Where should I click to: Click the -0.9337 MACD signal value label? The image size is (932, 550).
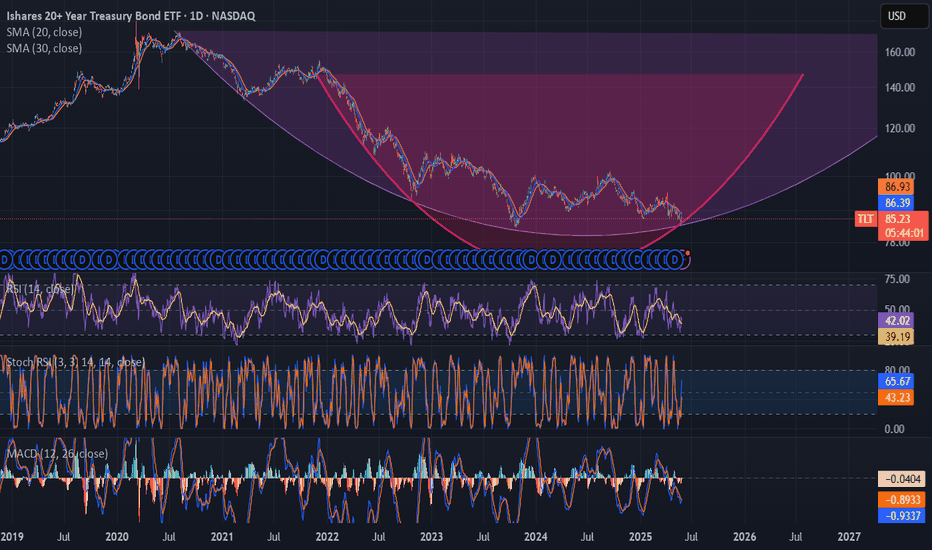pos(902,516)
